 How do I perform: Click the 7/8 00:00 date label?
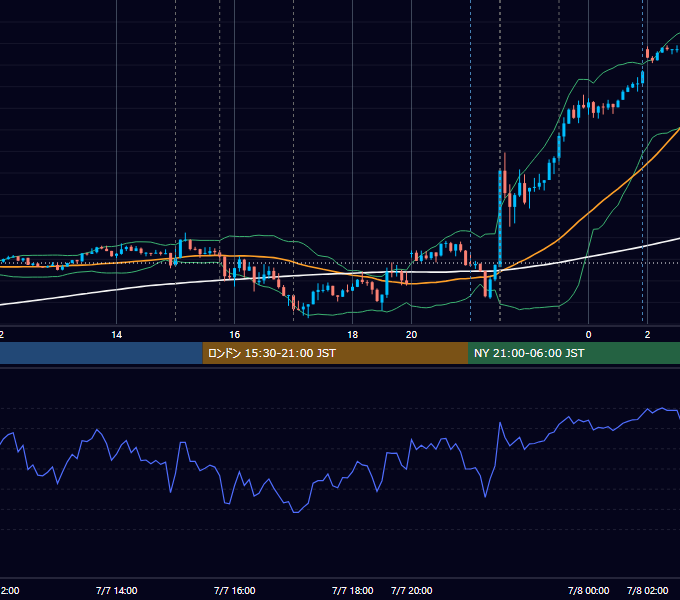tap(588, 590)
